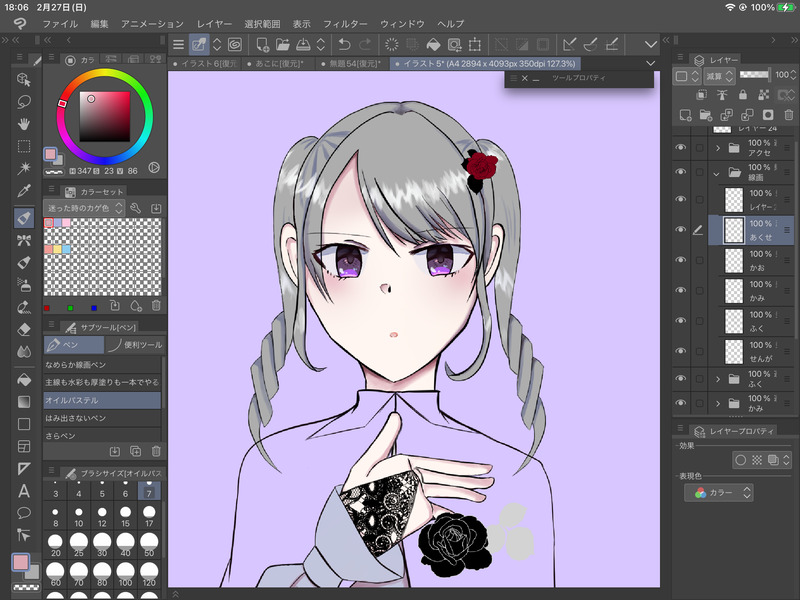Viewport: 800px width, 600px height.
Task: Select the Blend tool
Action: pos(23,352)
